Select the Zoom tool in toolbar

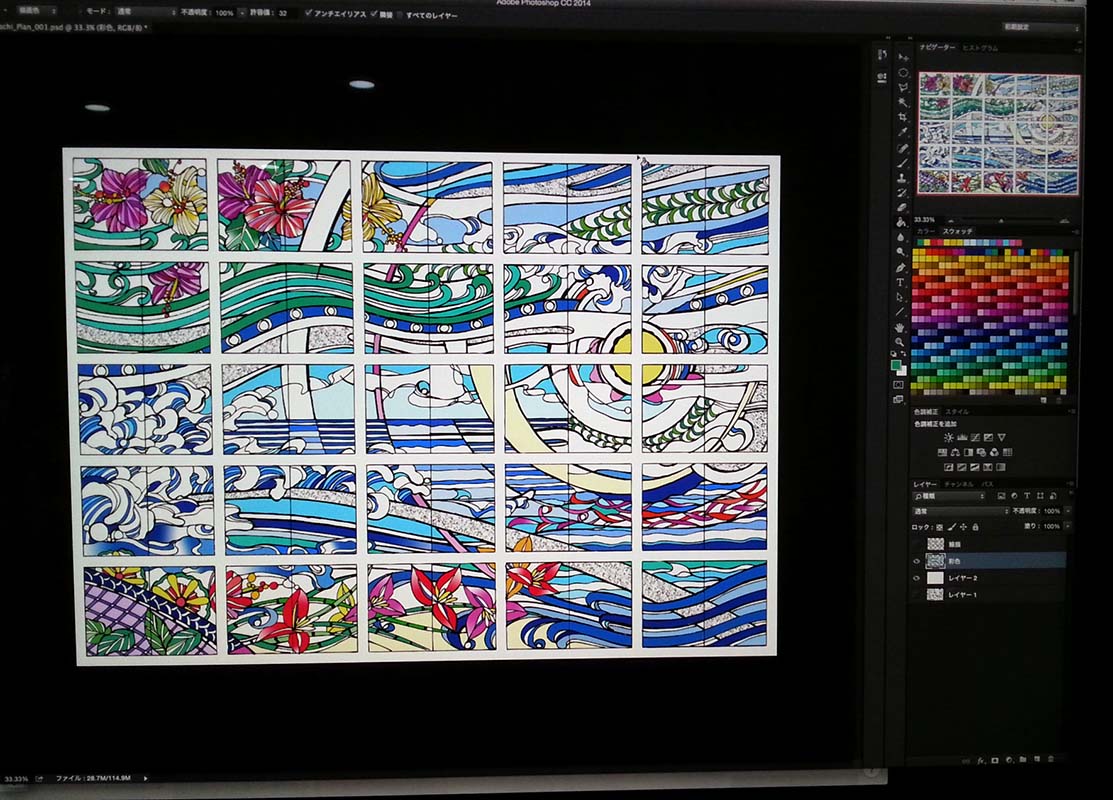coord(901,342)
